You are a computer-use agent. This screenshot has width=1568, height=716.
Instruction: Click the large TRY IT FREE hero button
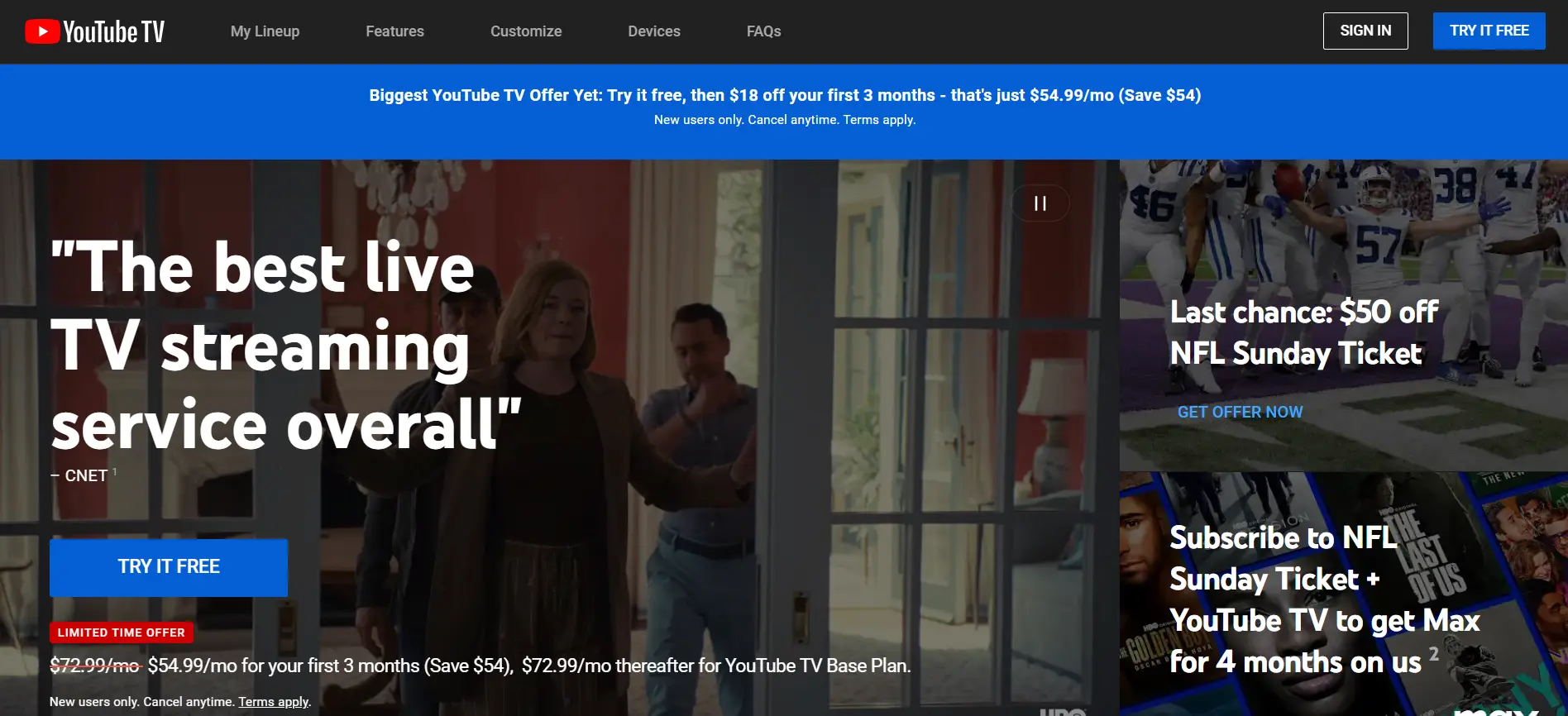(169, 567)
